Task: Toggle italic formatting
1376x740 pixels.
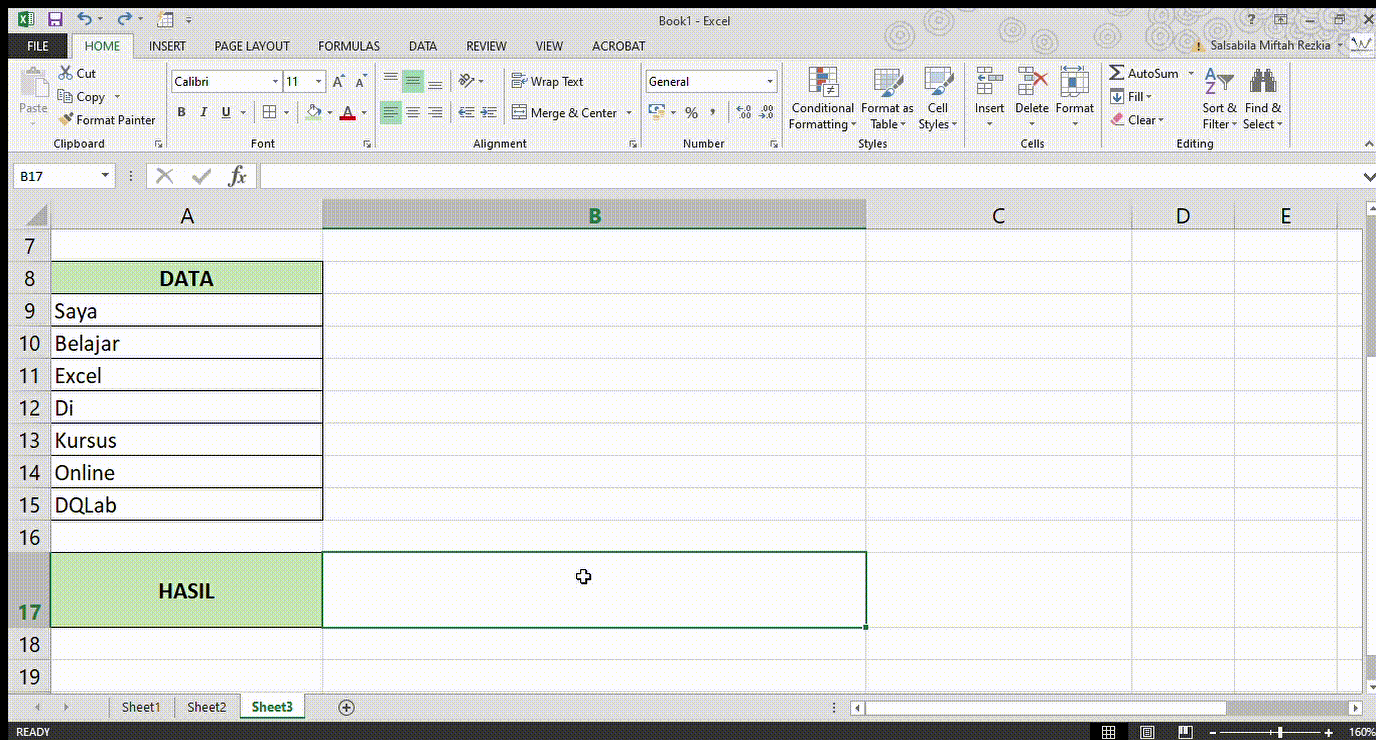Action: (x=203, y=112)
